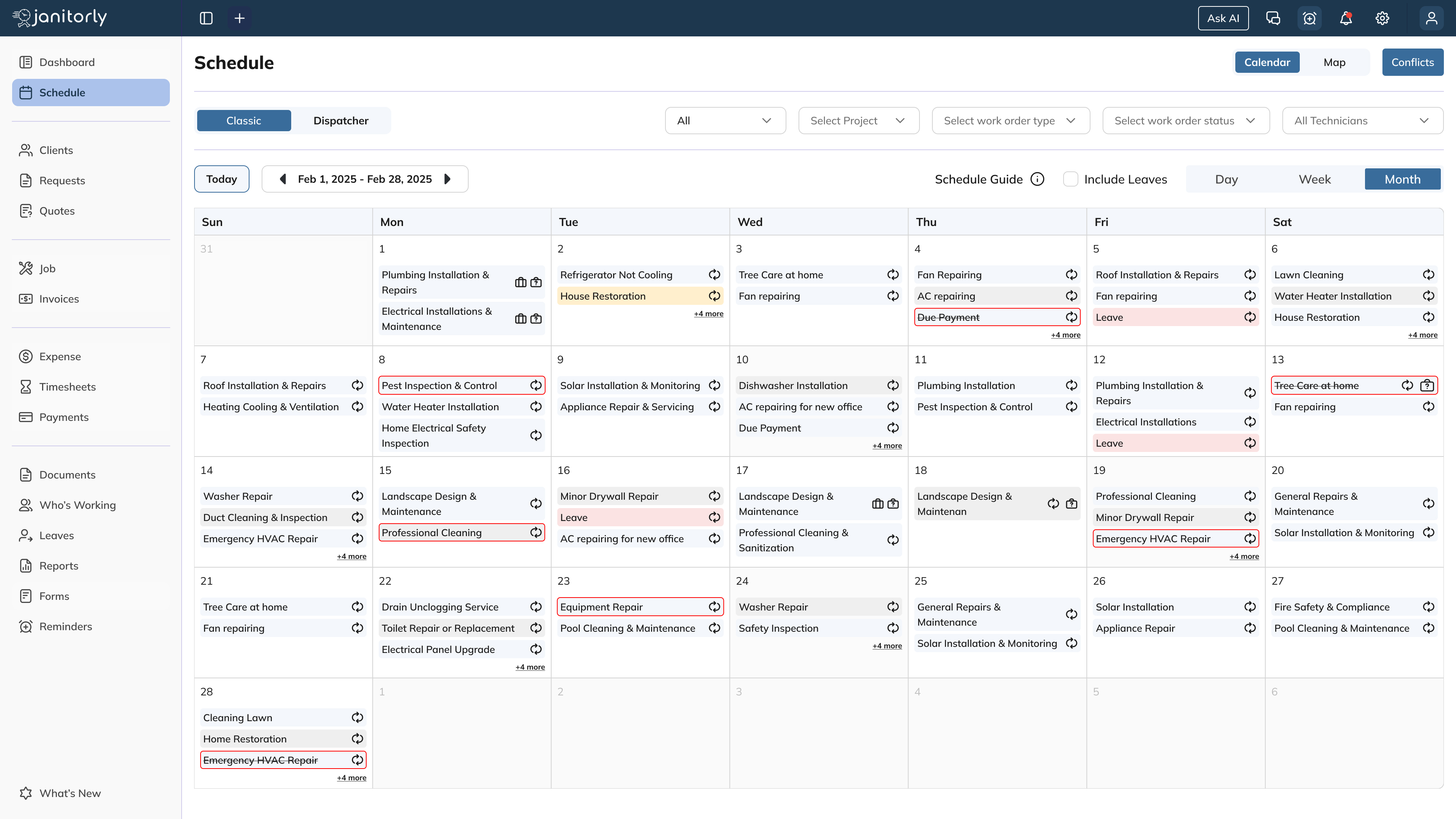Click the Documents file icon

coord(25,475)
